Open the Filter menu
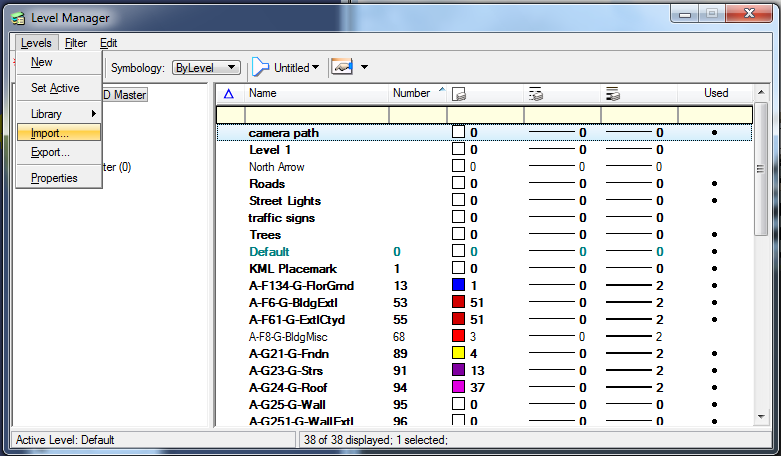Image resolution: width=781 pixels, height=456 pixels. pyautogui.click(x=76, y=43)
